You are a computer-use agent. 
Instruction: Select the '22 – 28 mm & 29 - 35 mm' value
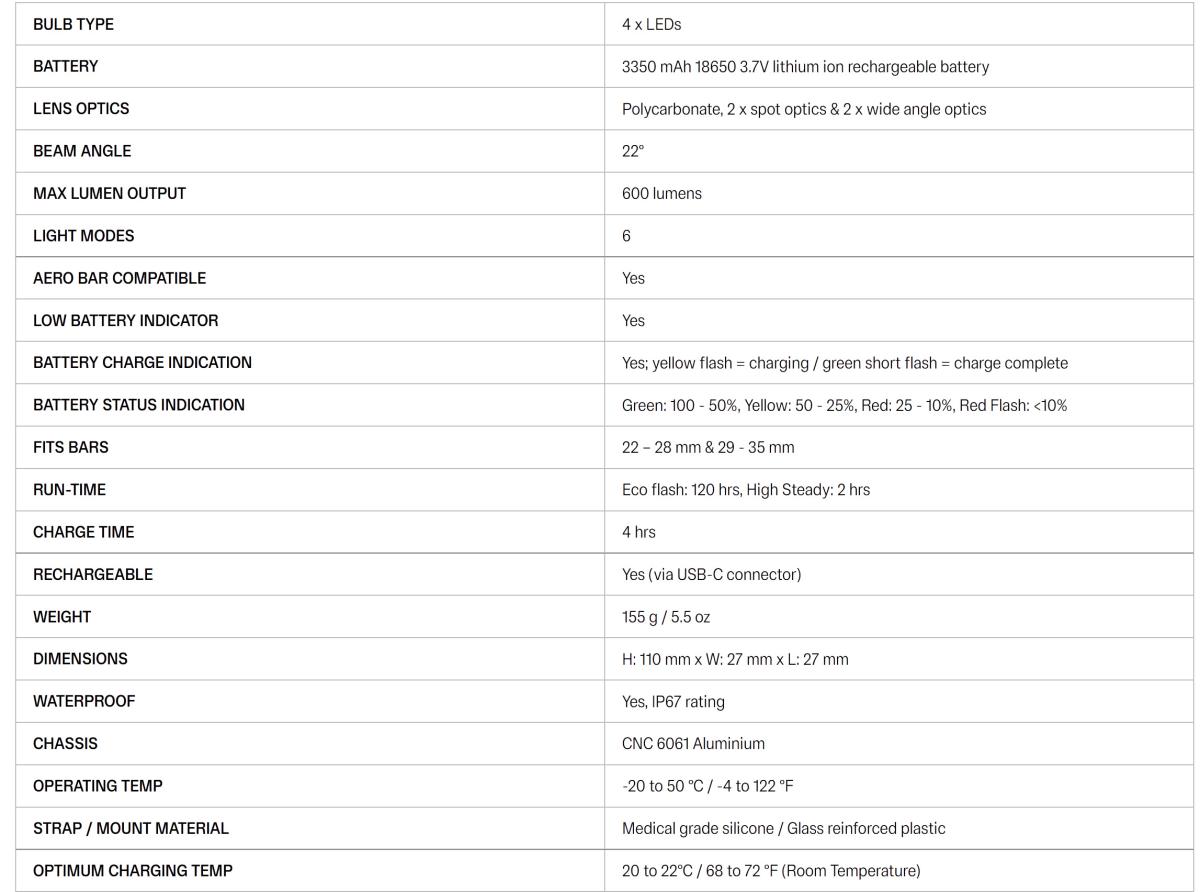click(707, 448)
